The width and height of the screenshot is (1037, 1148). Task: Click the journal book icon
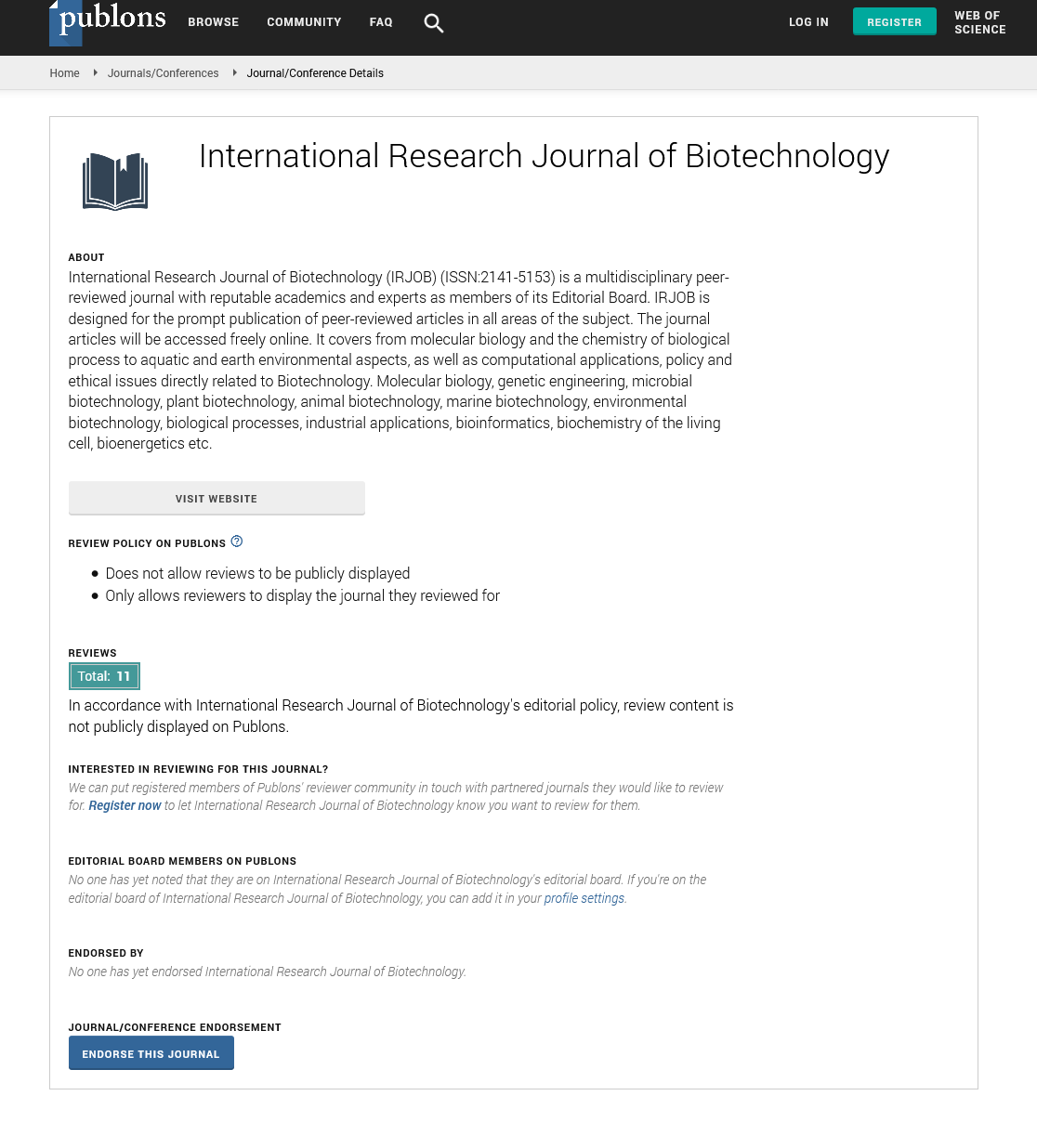(115, 182)
